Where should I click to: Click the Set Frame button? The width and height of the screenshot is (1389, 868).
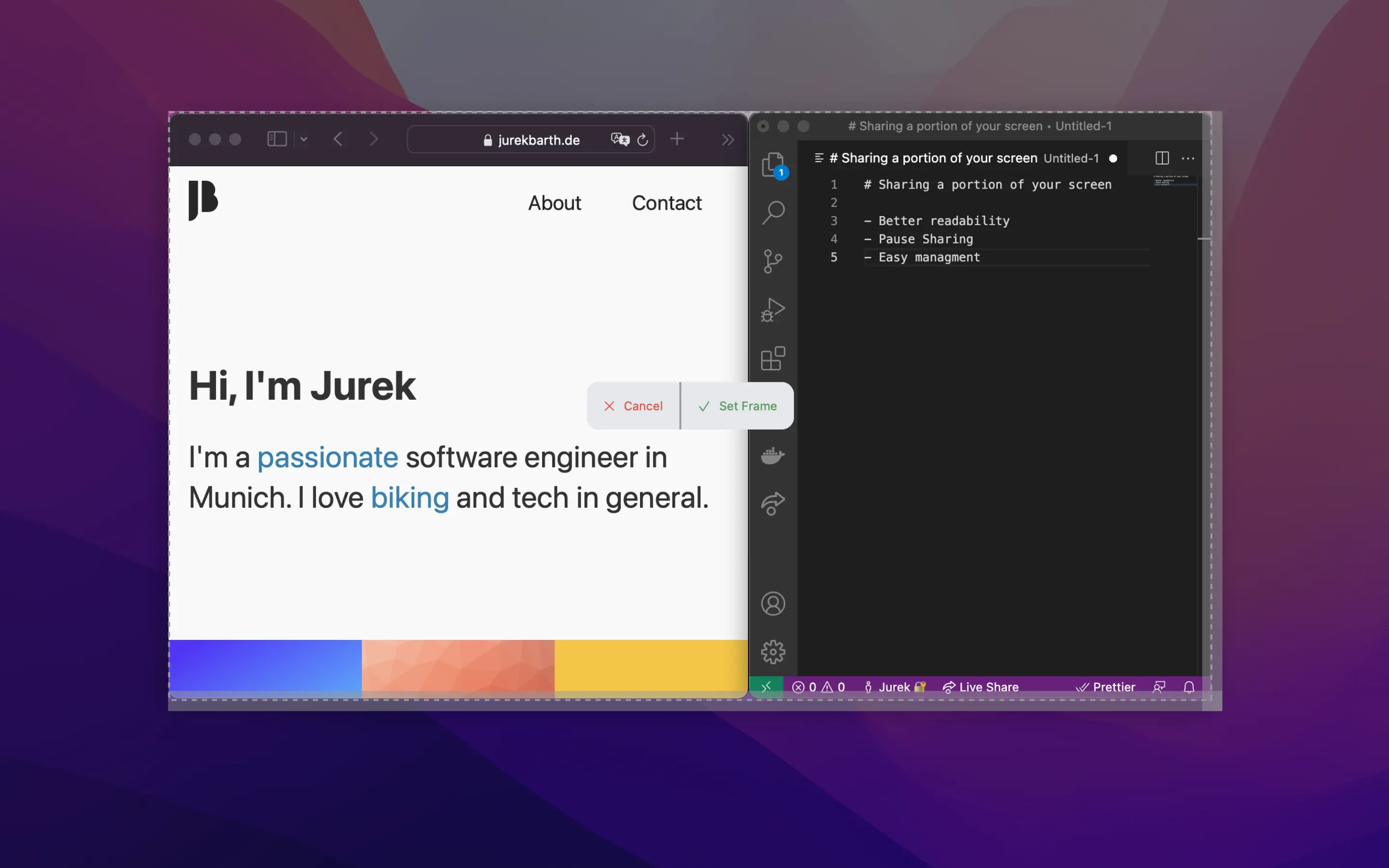[737, 406]
